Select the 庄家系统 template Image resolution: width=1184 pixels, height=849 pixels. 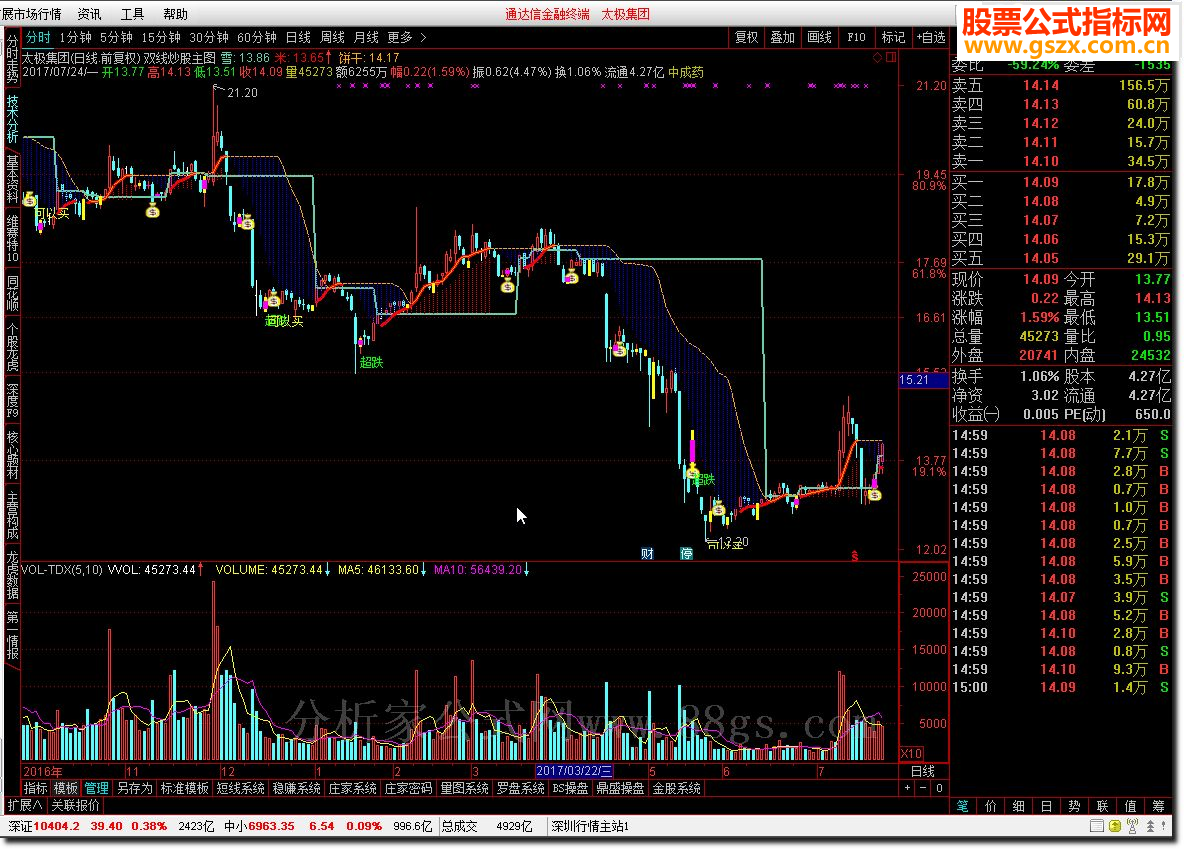click(x=353, y=788)
